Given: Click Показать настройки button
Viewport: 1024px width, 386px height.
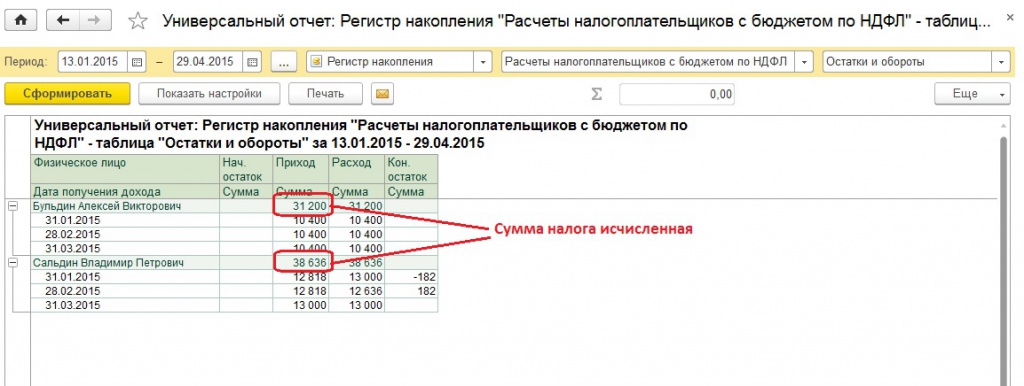Looking at the screenshot, I should pos(209,94).
